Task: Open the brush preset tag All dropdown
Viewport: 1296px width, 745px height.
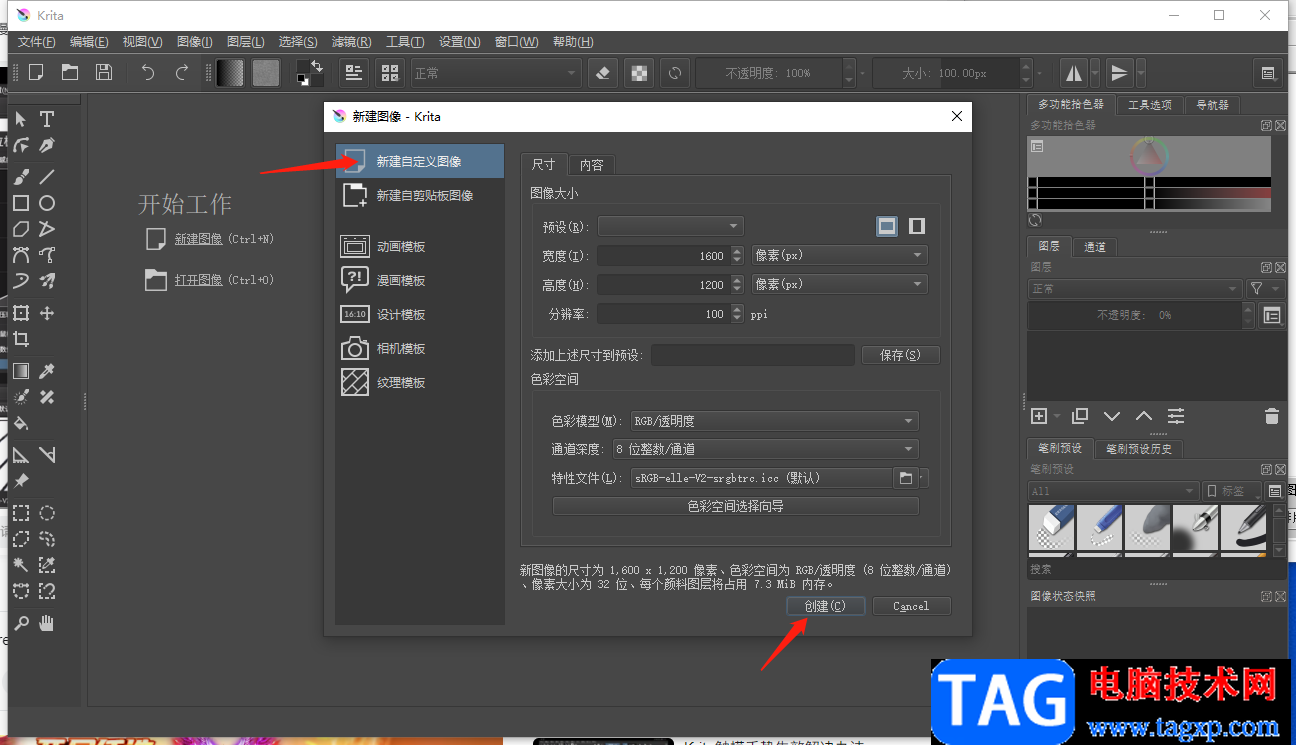Action: (x=1113, y=491)
